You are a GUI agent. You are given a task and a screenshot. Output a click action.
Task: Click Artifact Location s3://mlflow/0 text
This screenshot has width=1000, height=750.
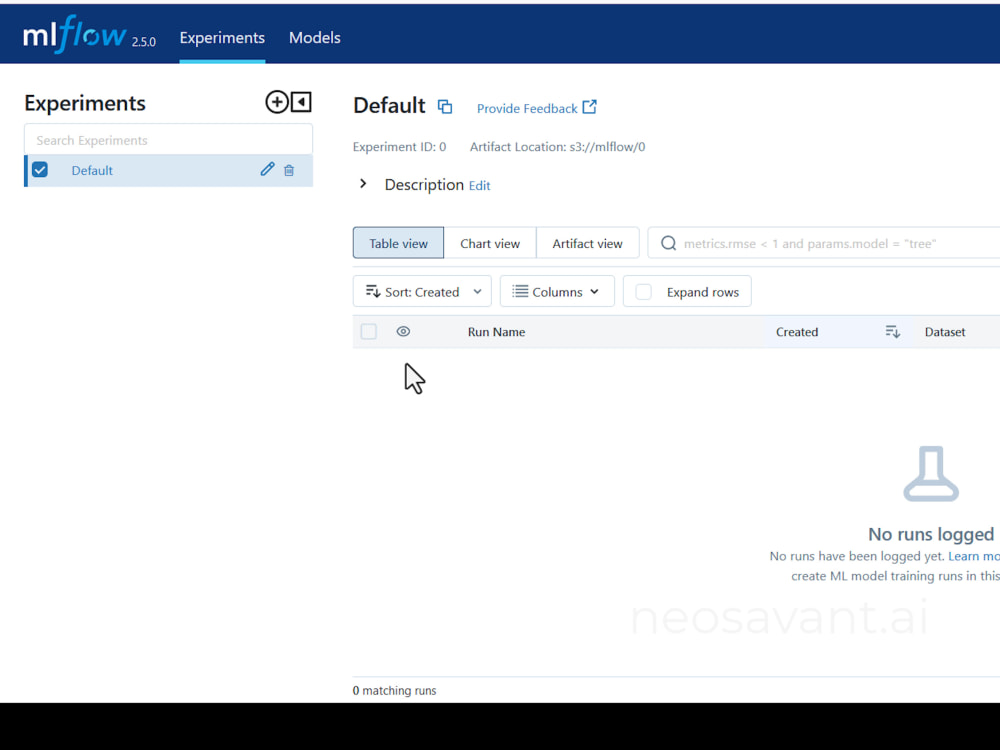(x=557, y=147)
